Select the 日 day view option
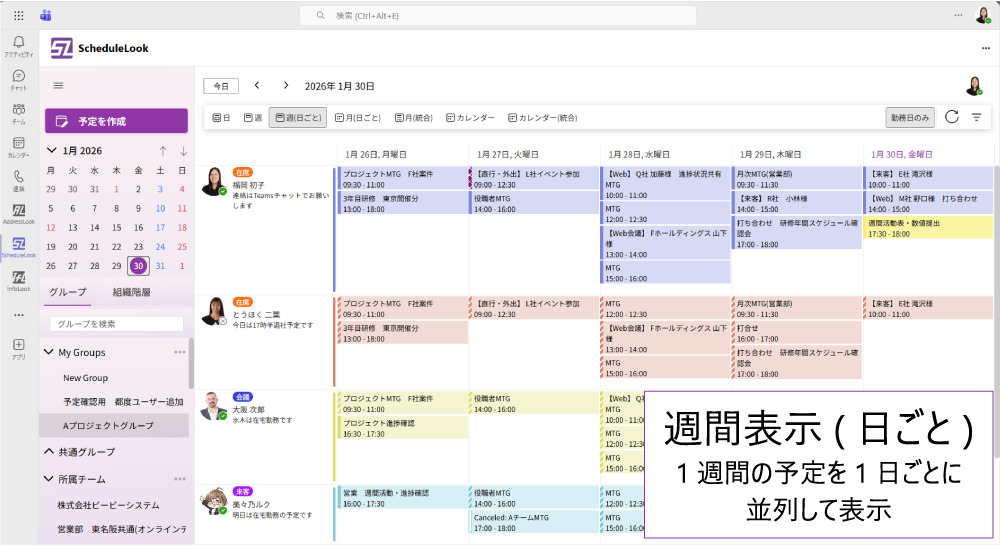The height and width of the screenshot is (546, 1000). tap(220, 118)
